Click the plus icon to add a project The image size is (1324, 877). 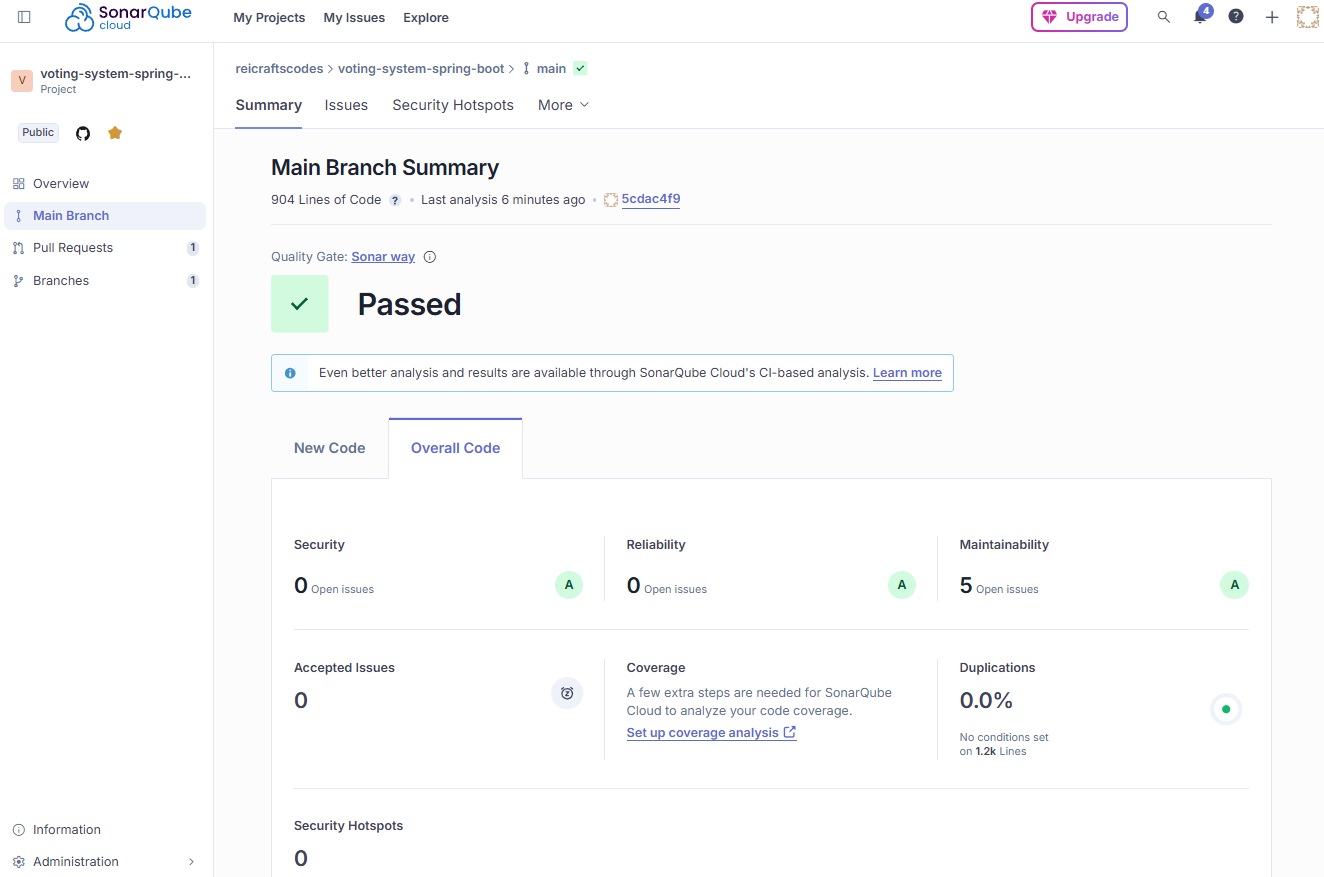(1271, 17)
